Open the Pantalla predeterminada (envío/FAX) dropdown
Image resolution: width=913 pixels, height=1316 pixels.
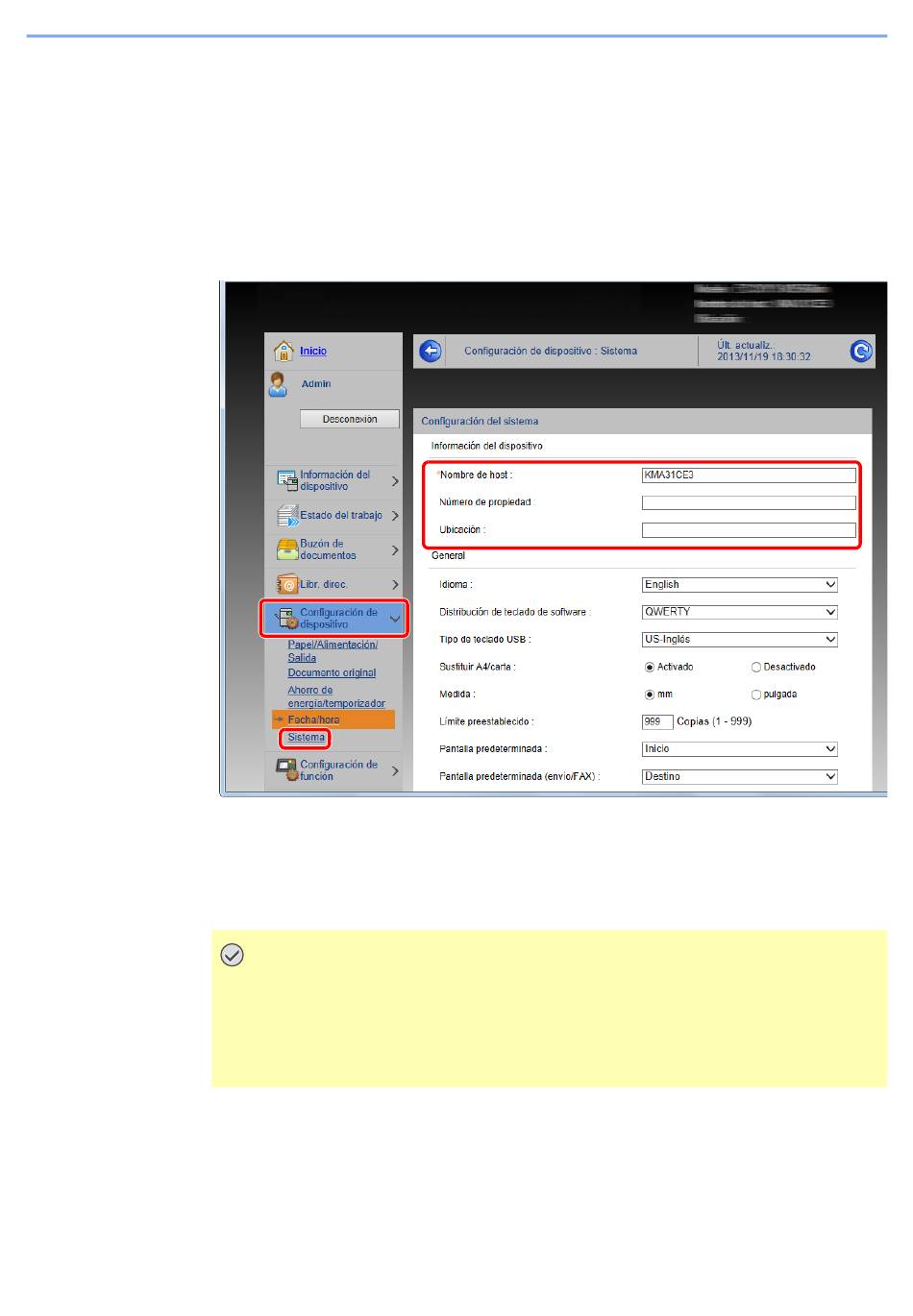click(740, 776)
